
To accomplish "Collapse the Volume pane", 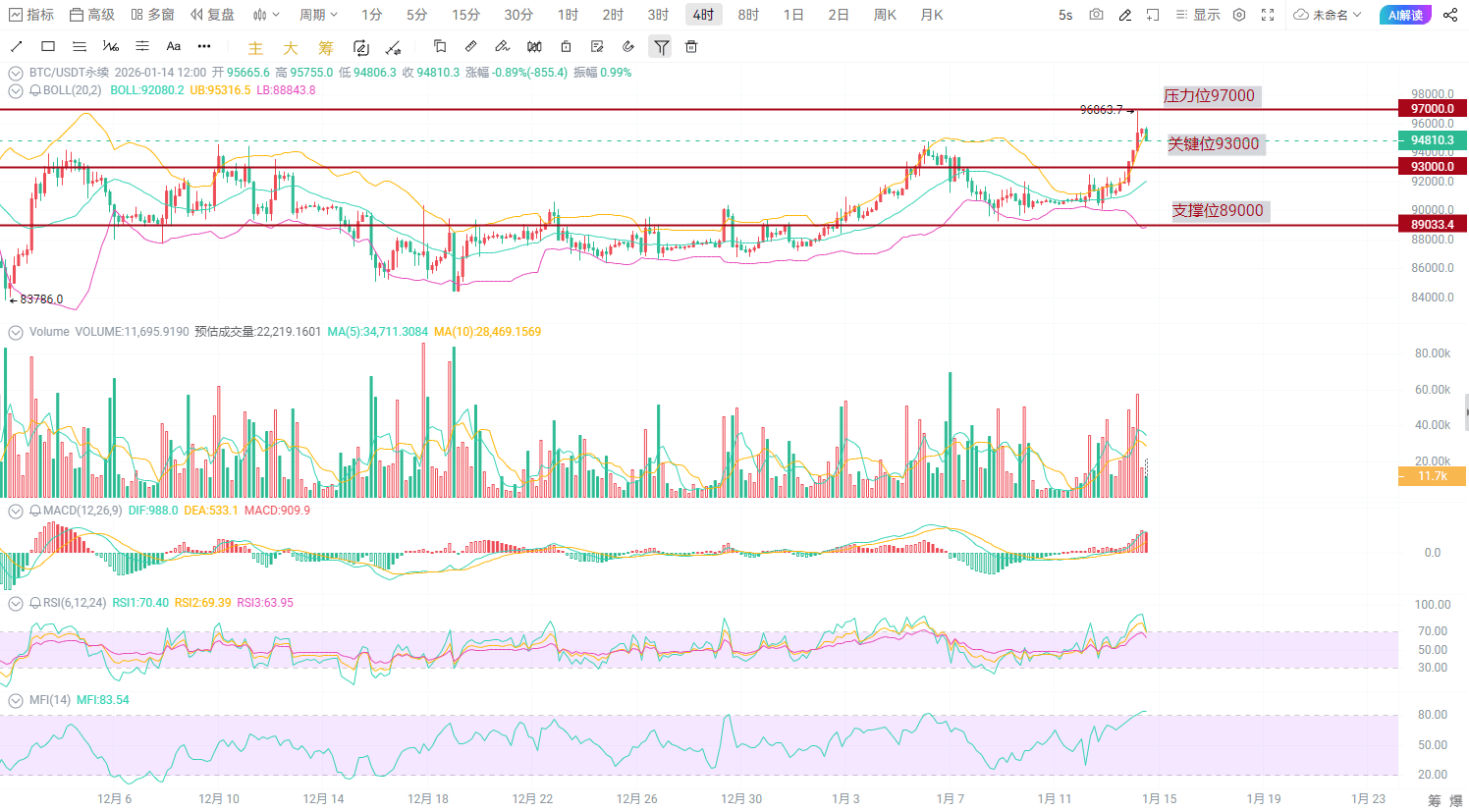I will 16,333.
